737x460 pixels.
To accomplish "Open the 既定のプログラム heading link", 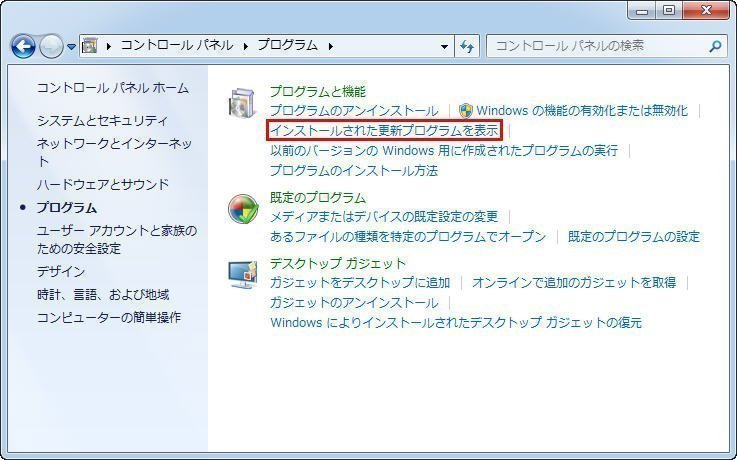I will 318,197.
